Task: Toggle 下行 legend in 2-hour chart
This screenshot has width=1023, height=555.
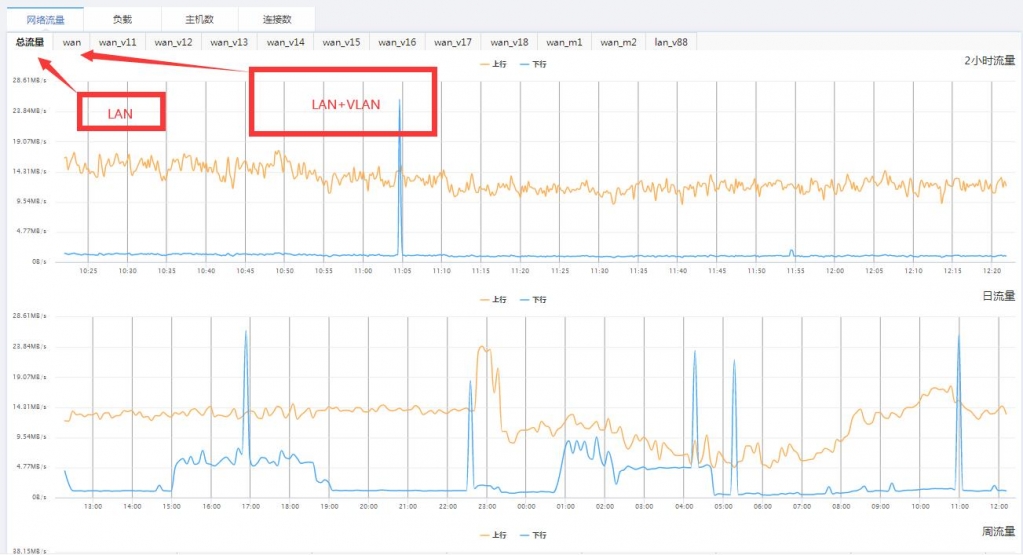Action: 534,63
